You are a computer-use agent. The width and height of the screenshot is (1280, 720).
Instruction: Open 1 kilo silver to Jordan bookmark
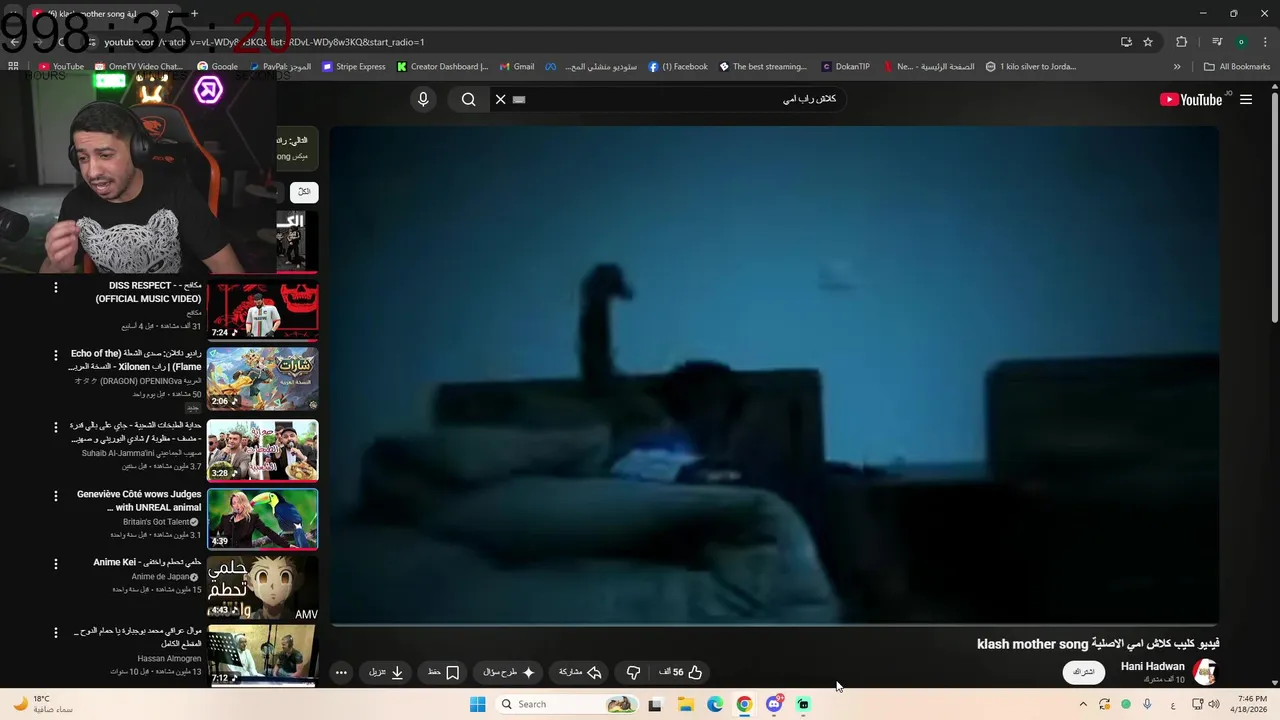1031,67
